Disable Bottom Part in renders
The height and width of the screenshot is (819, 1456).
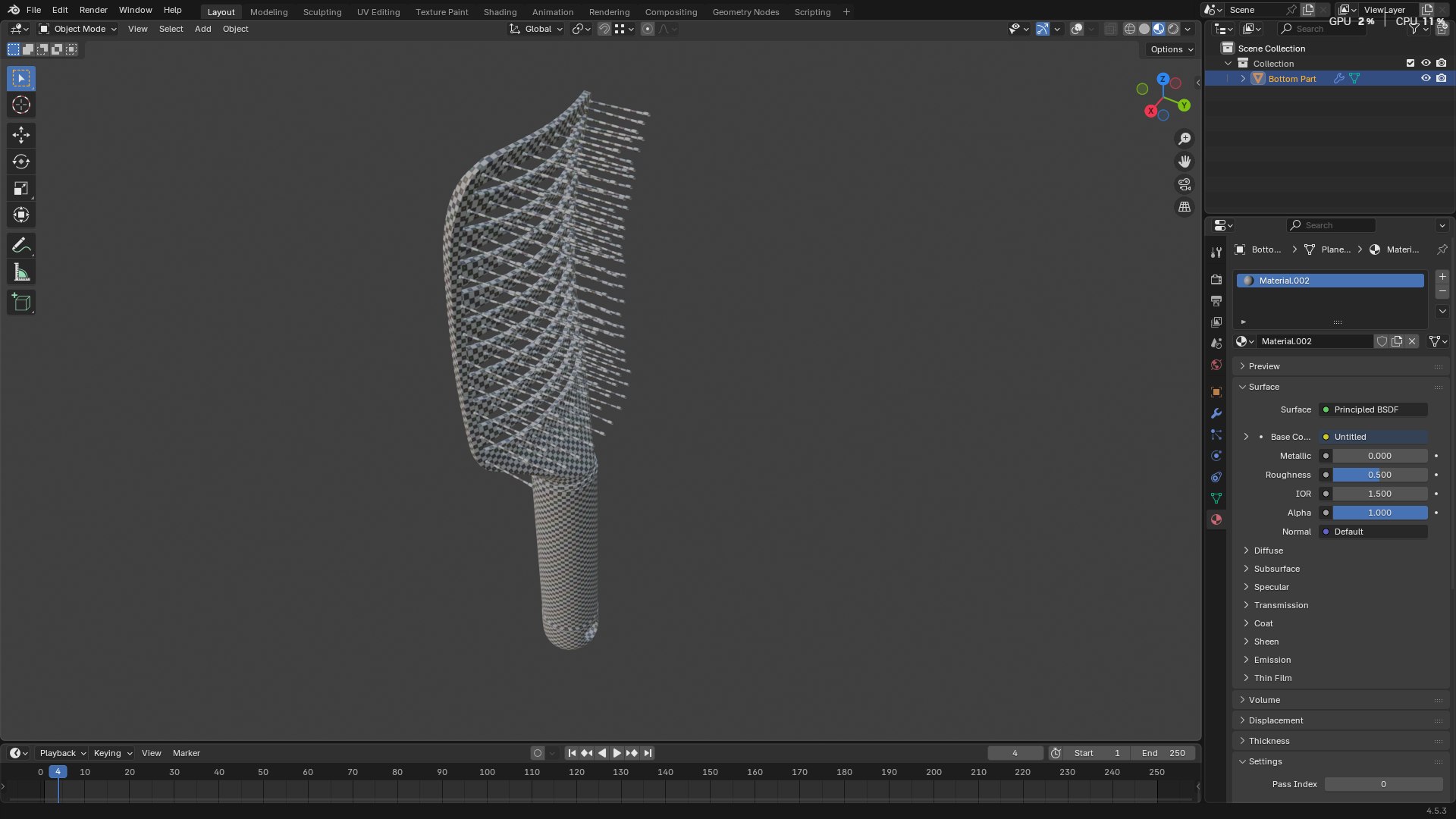click(1442, 79)
